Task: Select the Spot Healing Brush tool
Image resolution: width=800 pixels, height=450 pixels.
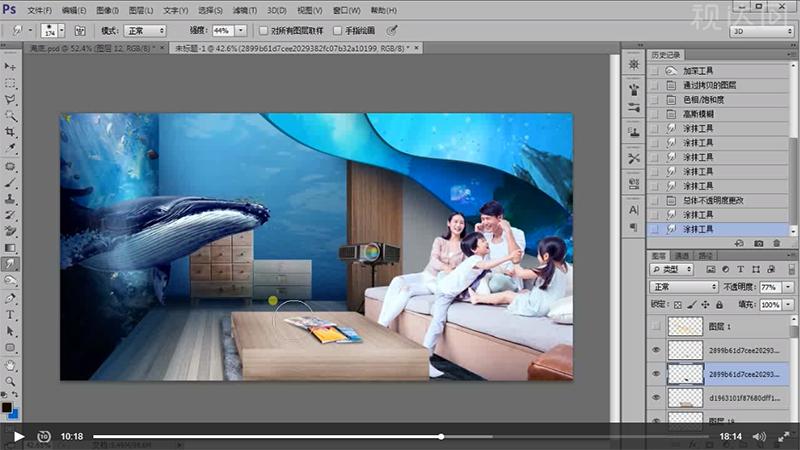Action: click(10, 167)
